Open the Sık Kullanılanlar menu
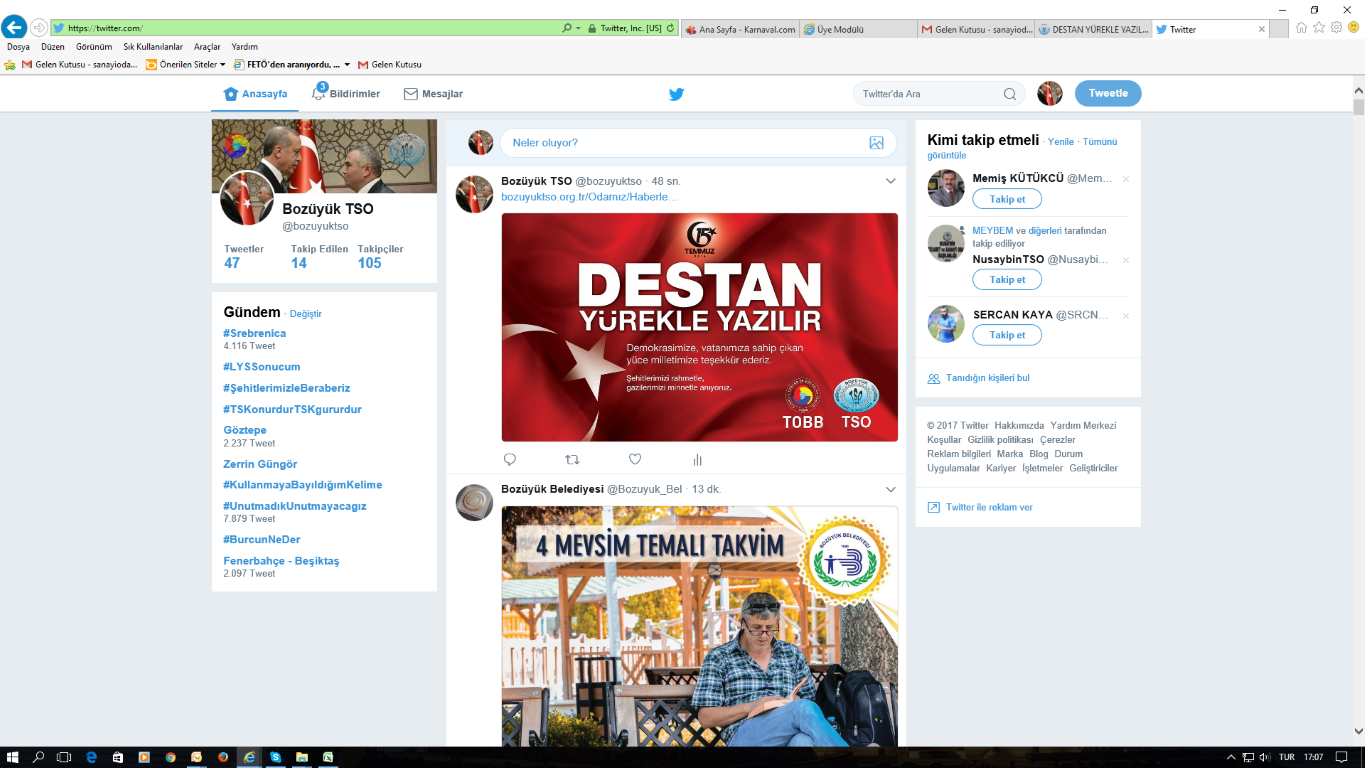This screenshot has width=1365, height=768. (153, 46)
